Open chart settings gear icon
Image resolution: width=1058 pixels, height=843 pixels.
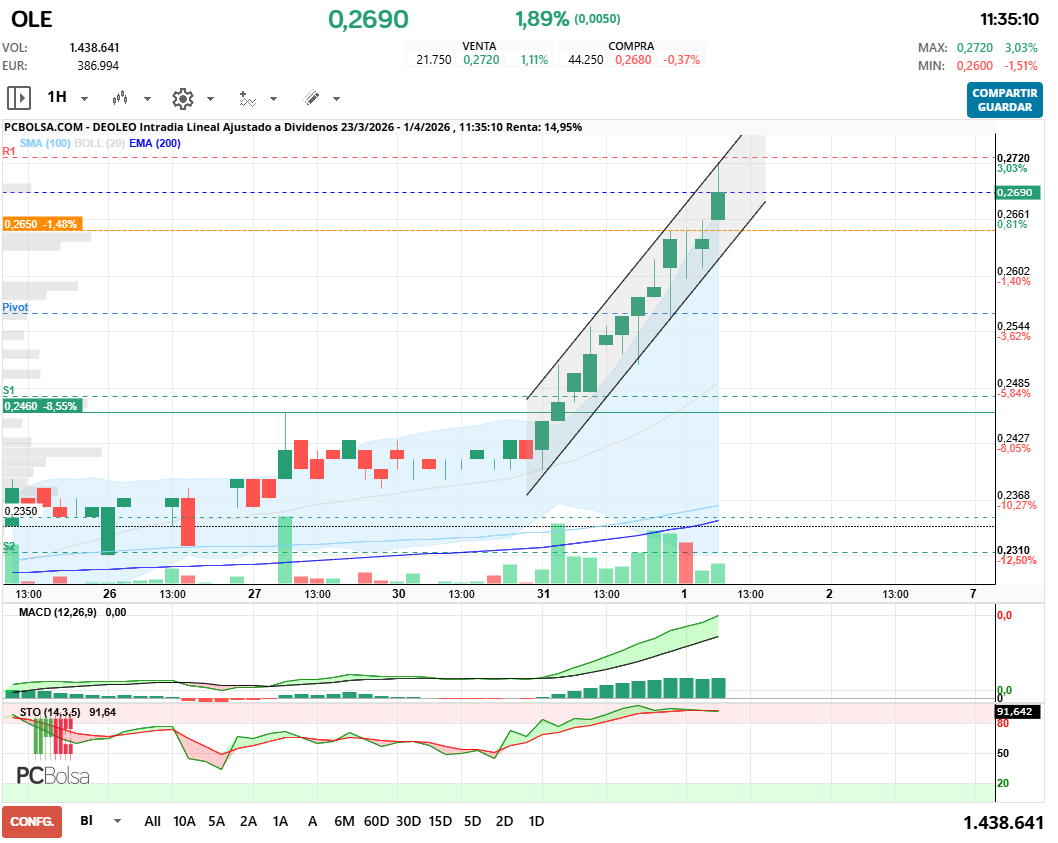tap(182, 98)
